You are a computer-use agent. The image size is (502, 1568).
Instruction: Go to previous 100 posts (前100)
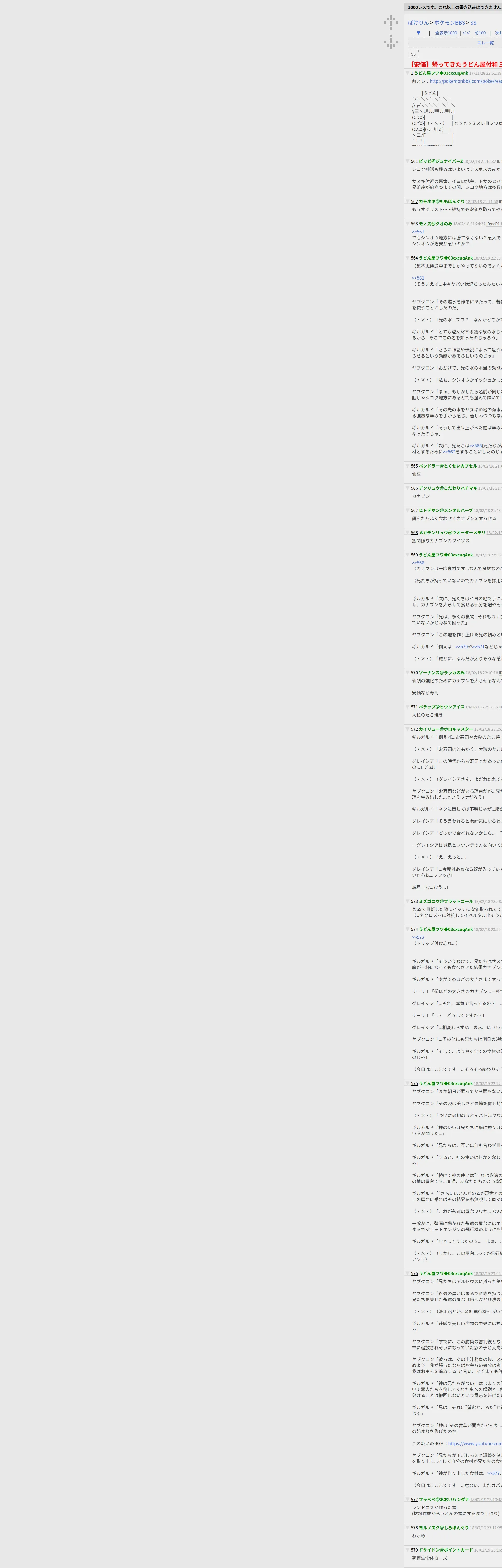click(x=480, y=33)
